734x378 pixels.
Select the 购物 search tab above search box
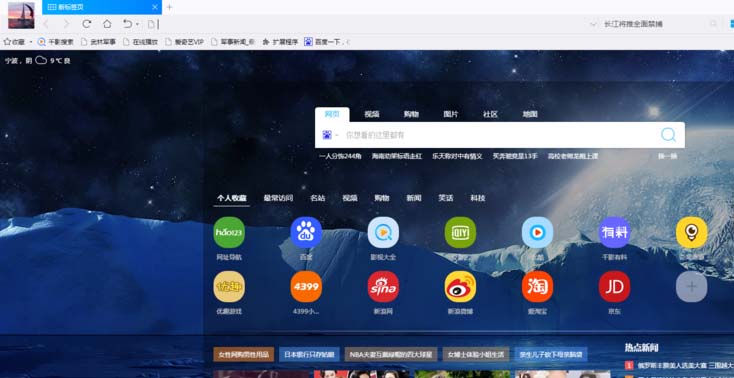coord(411,114)
